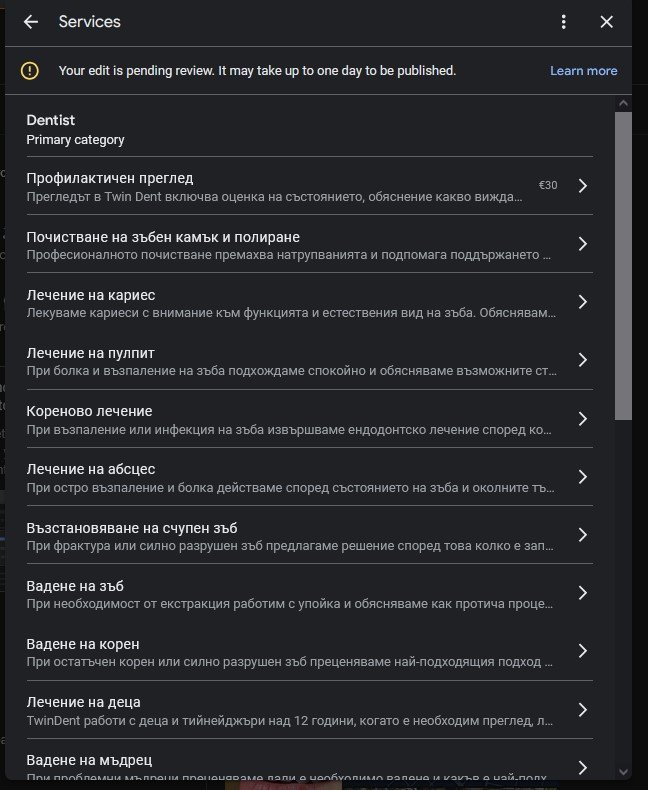Open Възстановяване на счупен зъб service
This screenshot has height=790, width=648.
[x=290, y=535]
